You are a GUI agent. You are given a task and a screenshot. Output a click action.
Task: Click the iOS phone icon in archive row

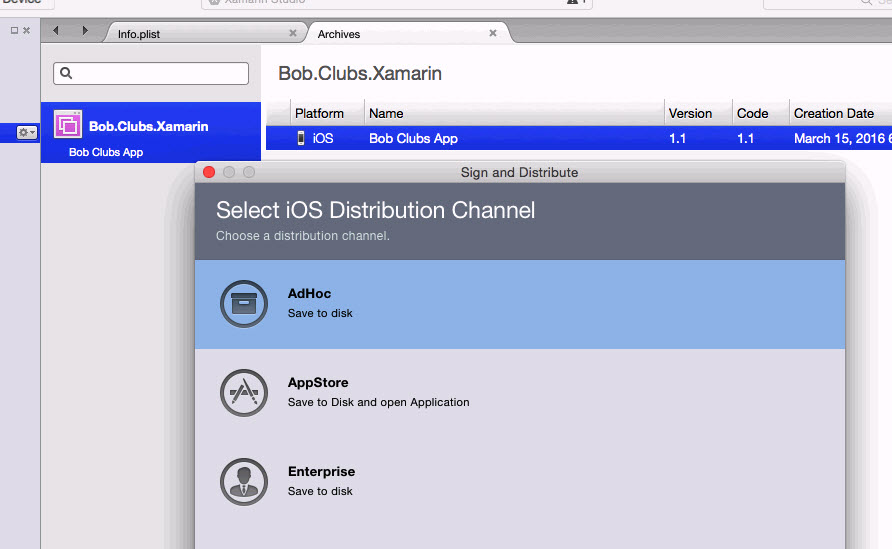pos(301,138)
